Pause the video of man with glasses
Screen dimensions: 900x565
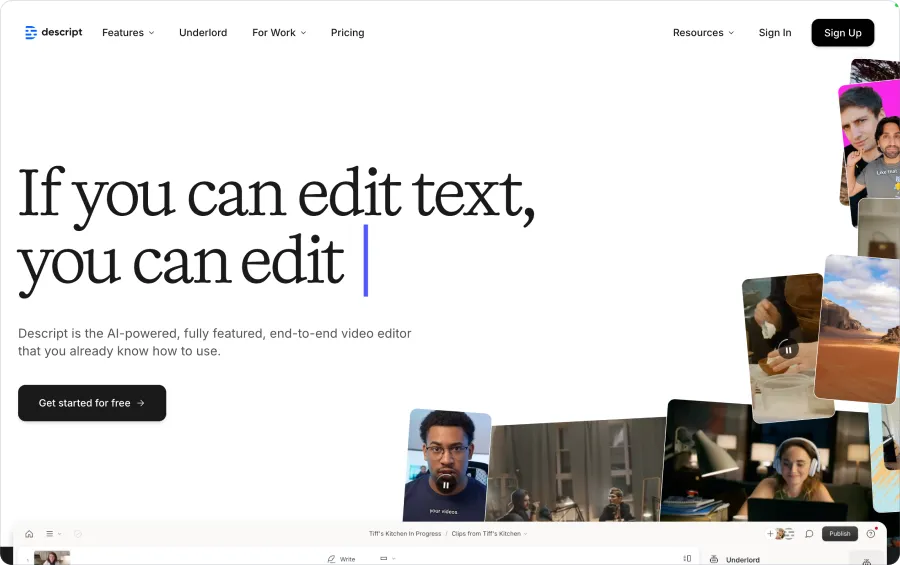point(446,485)
